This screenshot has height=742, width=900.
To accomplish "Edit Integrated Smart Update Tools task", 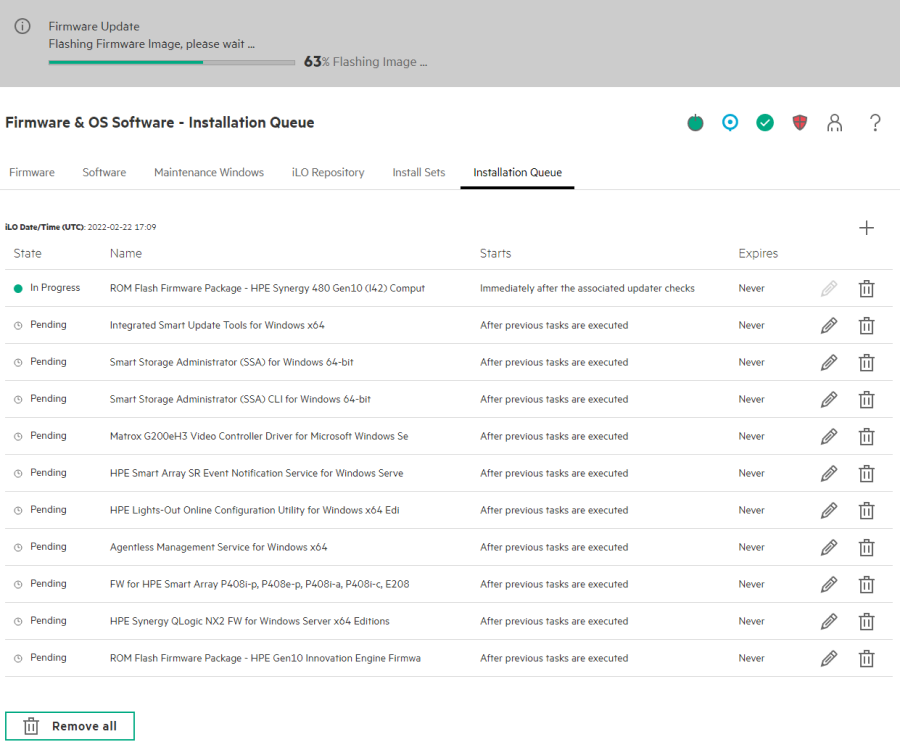I will tap(828, 326).
